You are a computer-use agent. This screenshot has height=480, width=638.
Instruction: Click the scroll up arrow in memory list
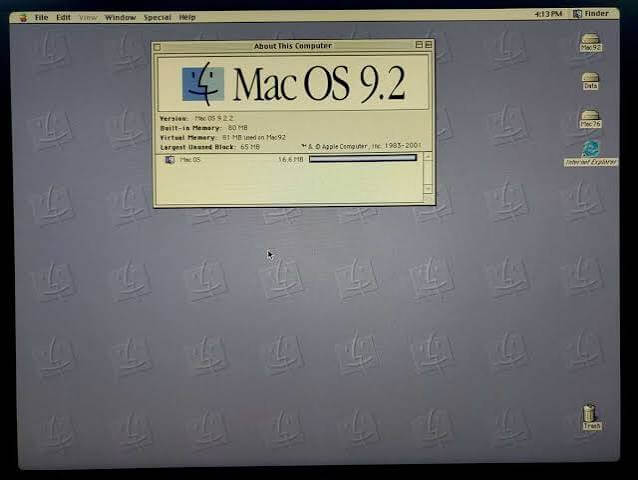tap(428, 157)
